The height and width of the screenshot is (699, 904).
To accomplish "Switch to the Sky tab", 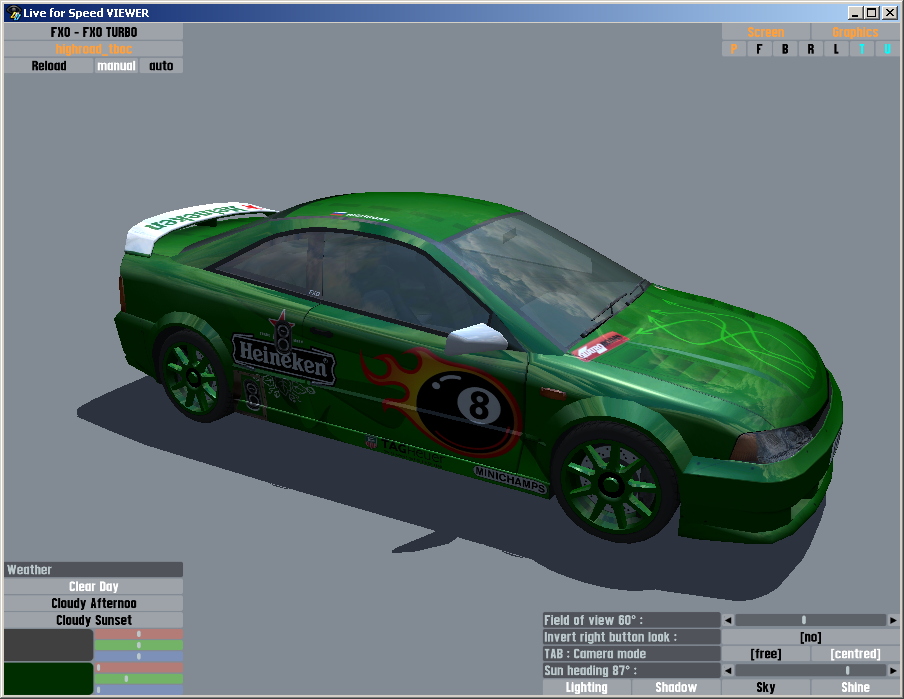I will (x=766, y=687).
